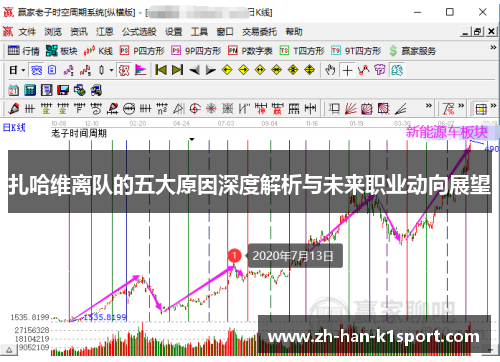Click the save-screen floppy disk icon

[63, 90]
